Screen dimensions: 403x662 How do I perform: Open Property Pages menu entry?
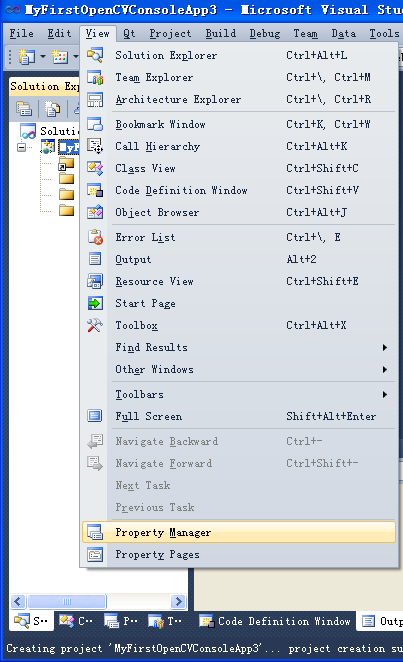239,554
